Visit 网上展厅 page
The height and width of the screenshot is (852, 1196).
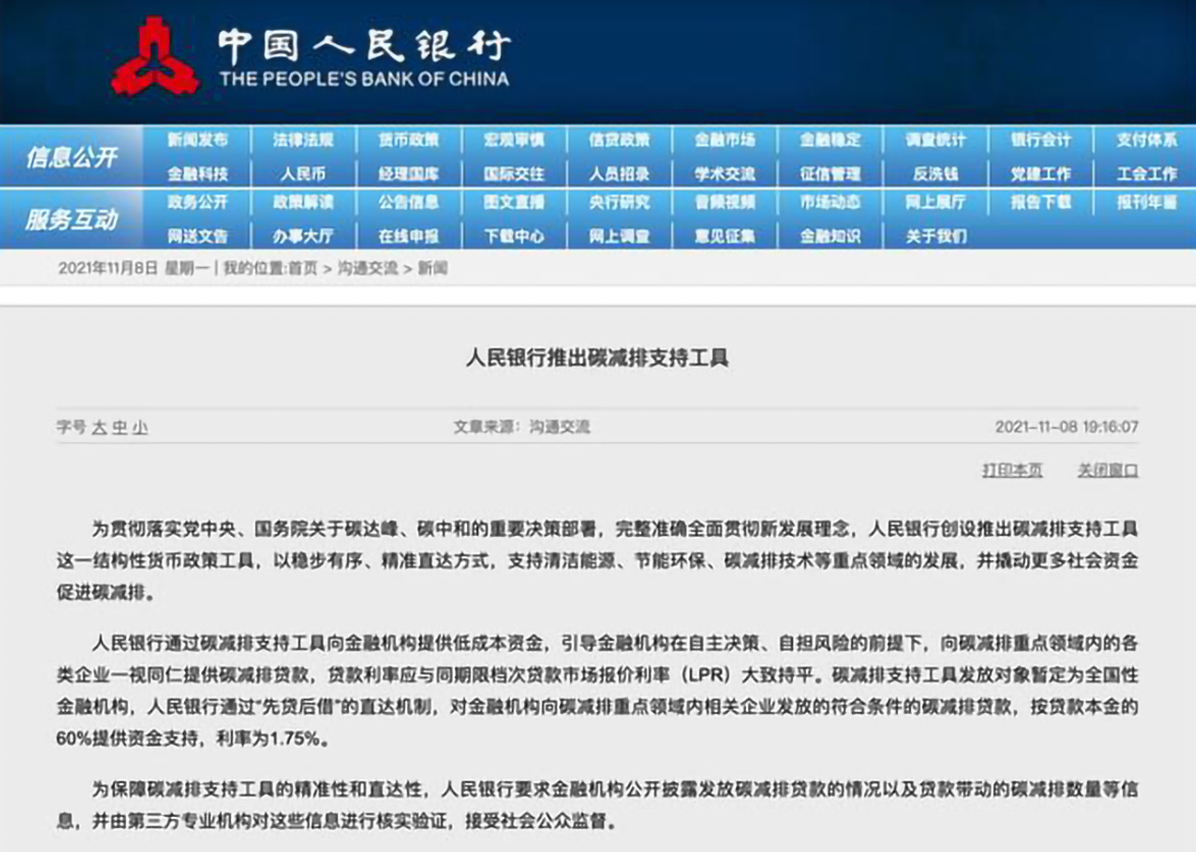(935, 202)
